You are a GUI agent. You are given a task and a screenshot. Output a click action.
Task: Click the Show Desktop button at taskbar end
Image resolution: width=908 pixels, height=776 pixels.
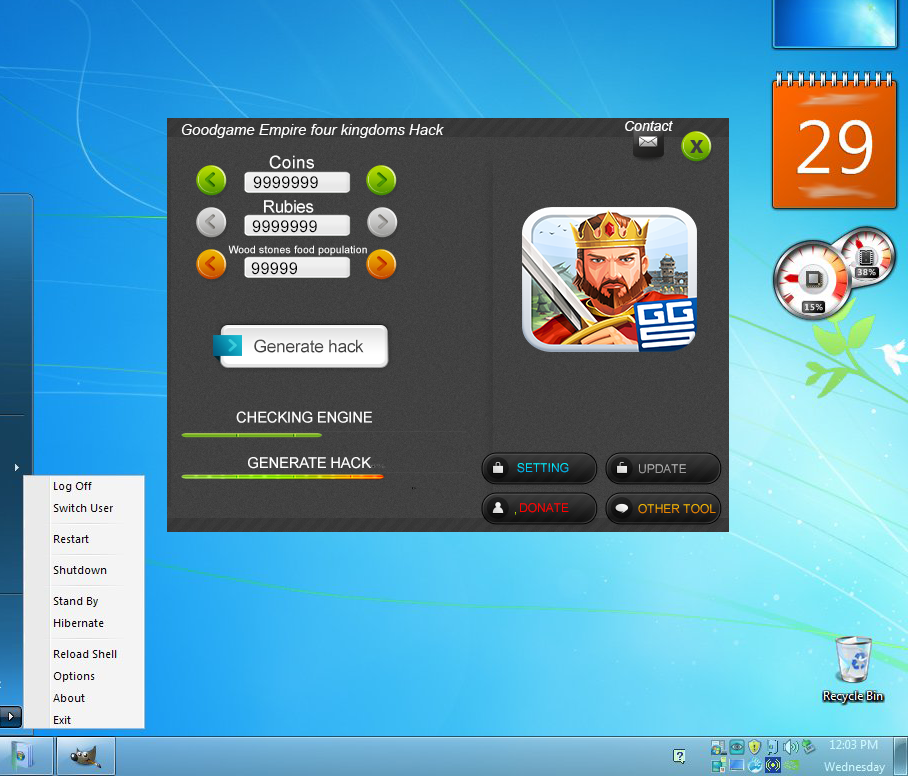901,756
